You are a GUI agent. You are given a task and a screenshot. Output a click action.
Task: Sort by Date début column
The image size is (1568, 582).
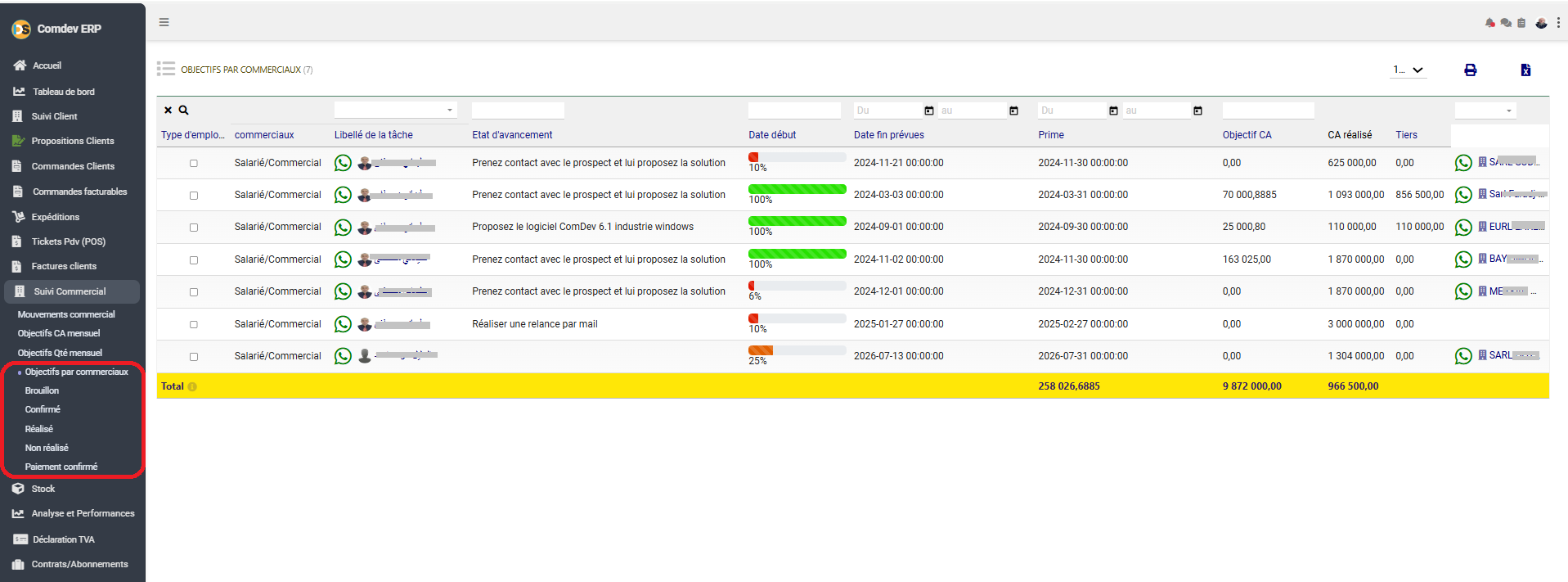[x=772, y=135]
